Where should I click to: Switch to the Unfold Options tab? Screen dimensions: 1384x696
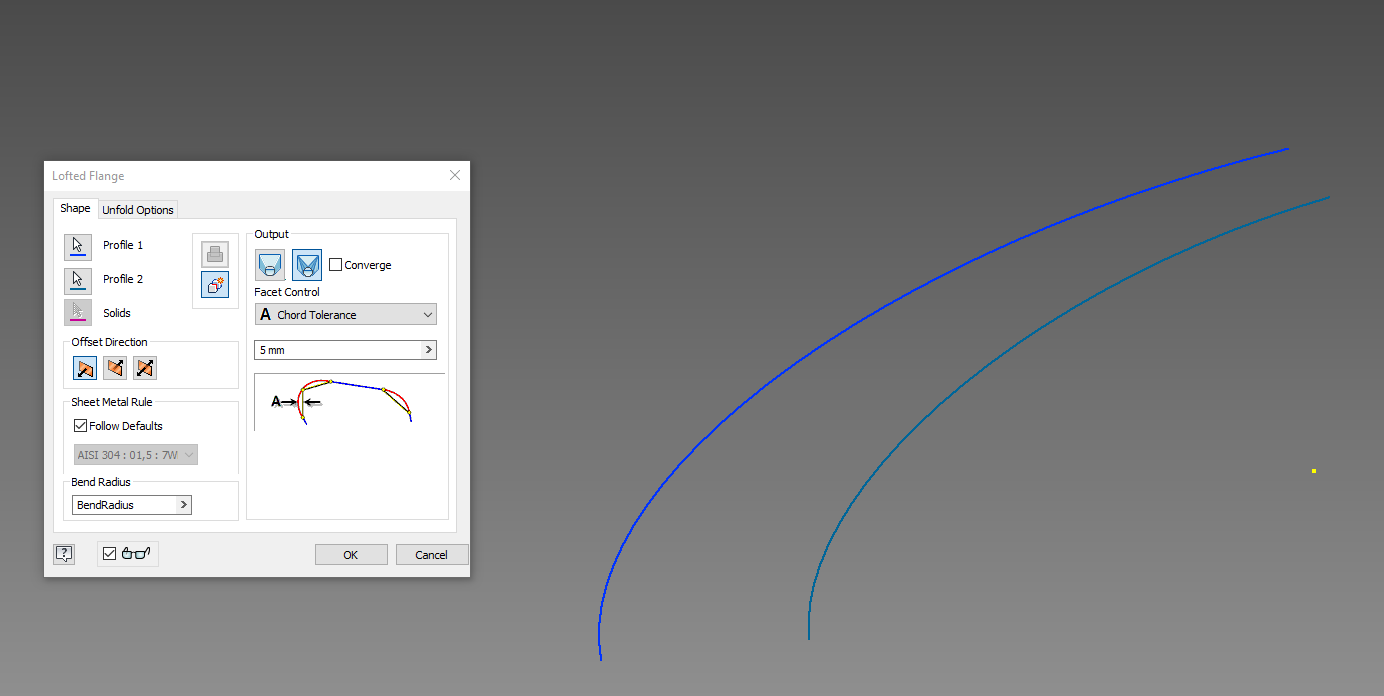tap(138, 210)
